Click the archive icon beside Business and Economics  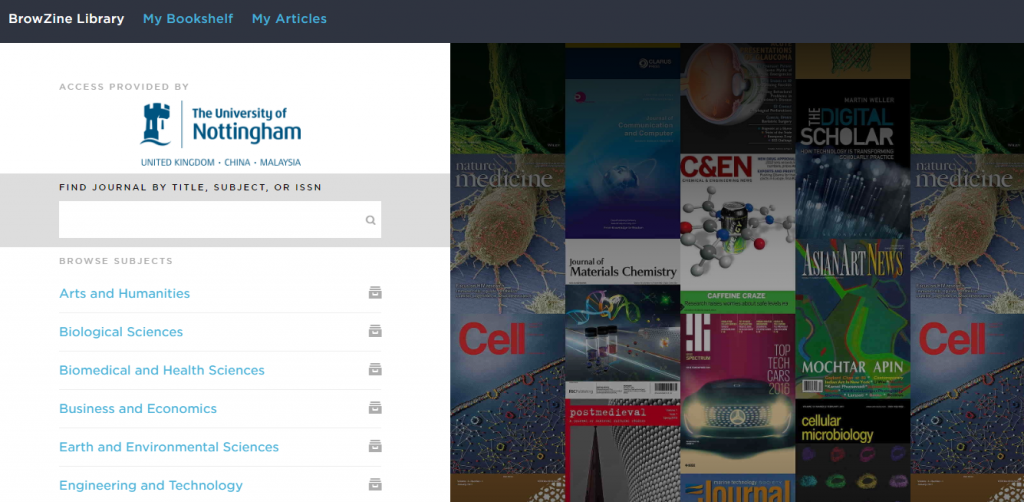(x=374, y=408)
